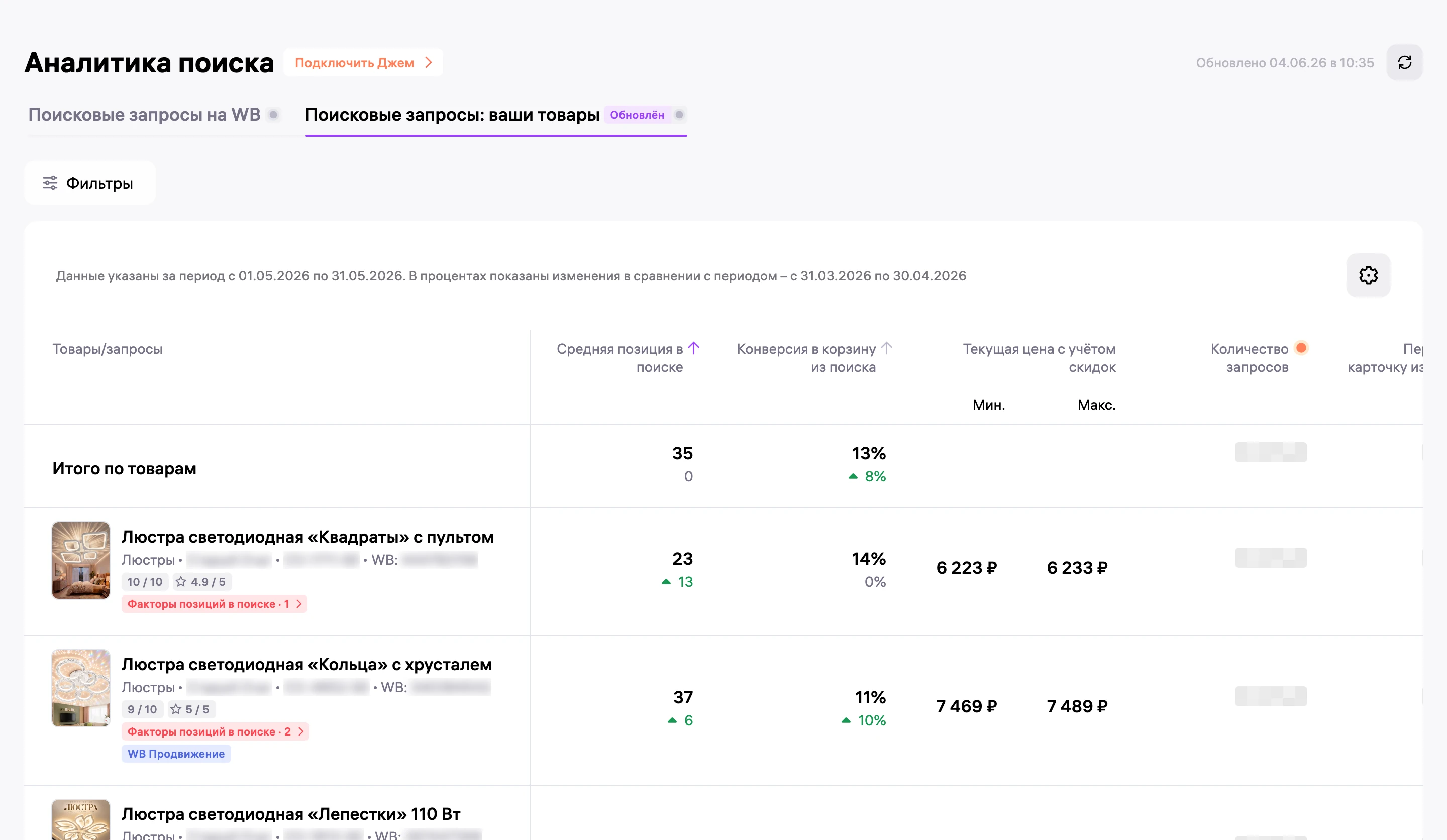Click the 5 / 5 rating badge
The height and width of the screenshot is (840, 1447).
pos(192,709)
